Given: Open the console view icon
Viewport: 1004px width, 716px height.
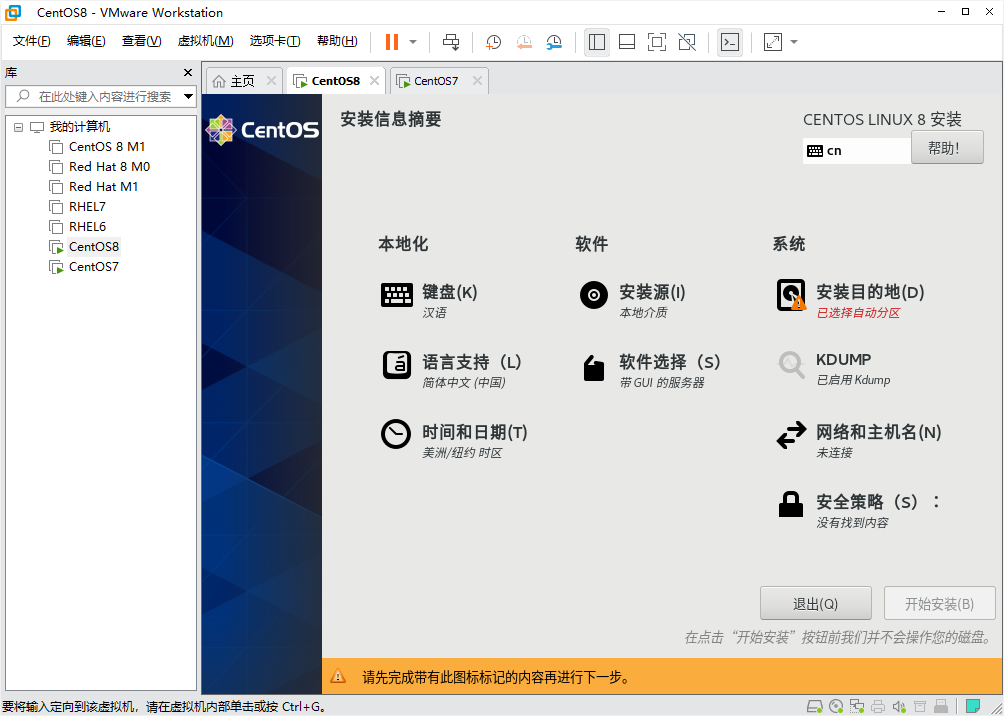Looking at the screenshot, I should coord(730,42).
